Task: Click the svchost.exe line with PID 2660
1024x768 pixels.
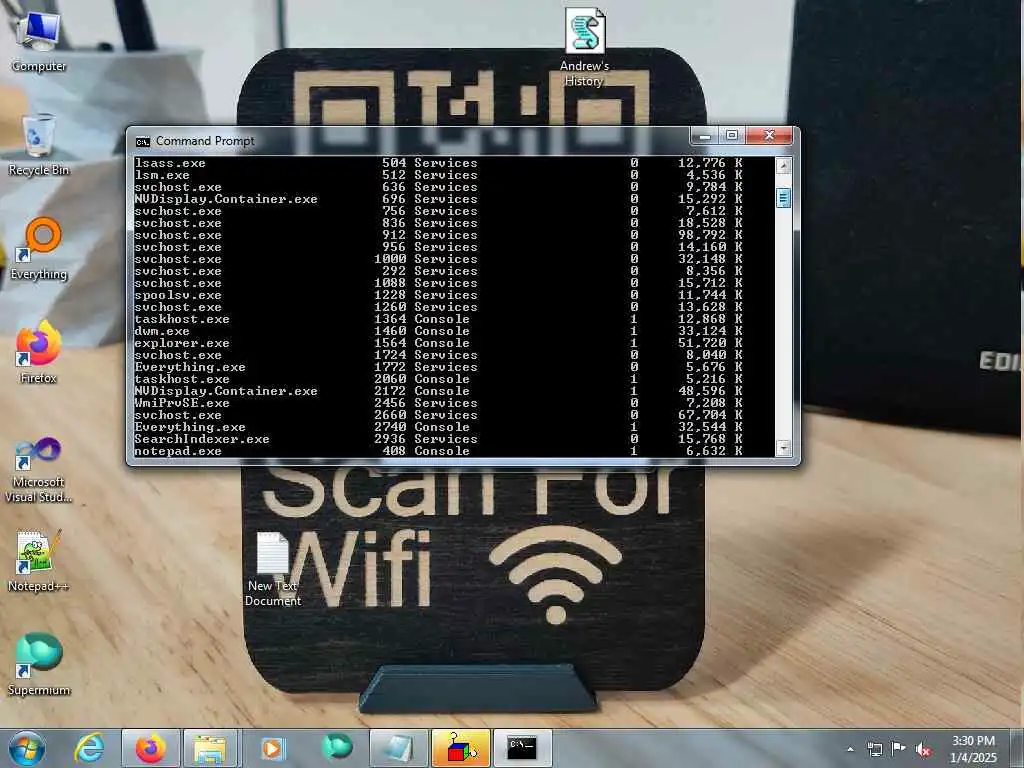Action: coord(438,415)
